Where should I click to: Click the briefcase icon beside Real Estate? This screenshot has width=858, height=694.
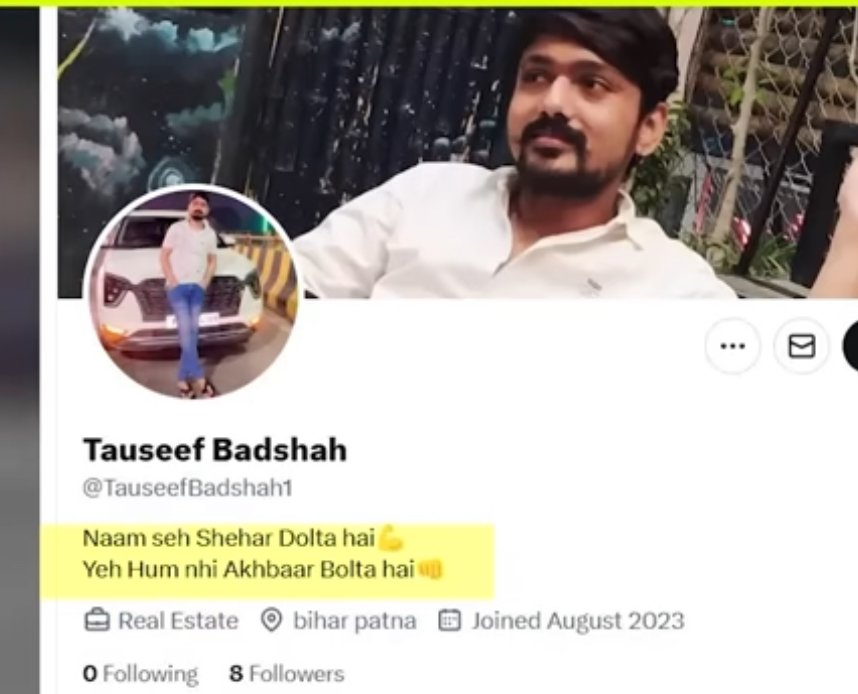tap(97, 621)
